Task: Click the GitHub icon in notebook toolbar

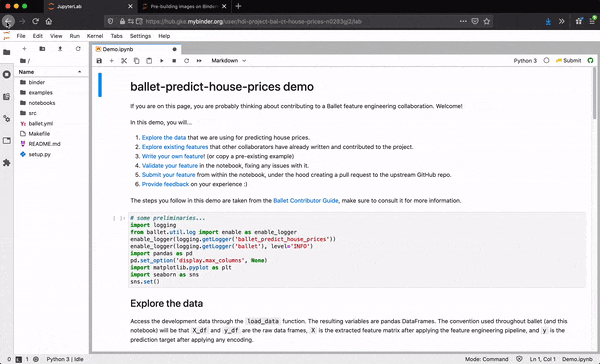Action: click(590, 60)
